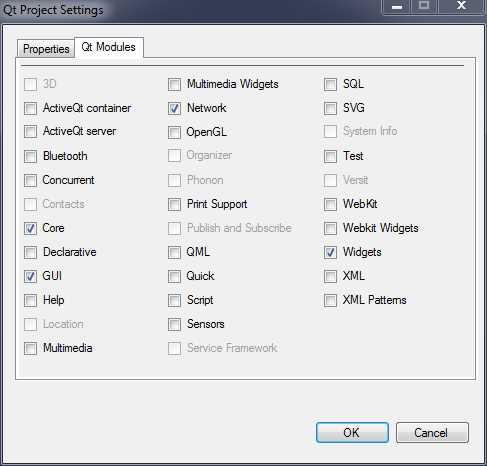The image size is (487, 466).
Task: Tick the QML module checkbox
Action: pyautogui.click(x=174, y=252)
